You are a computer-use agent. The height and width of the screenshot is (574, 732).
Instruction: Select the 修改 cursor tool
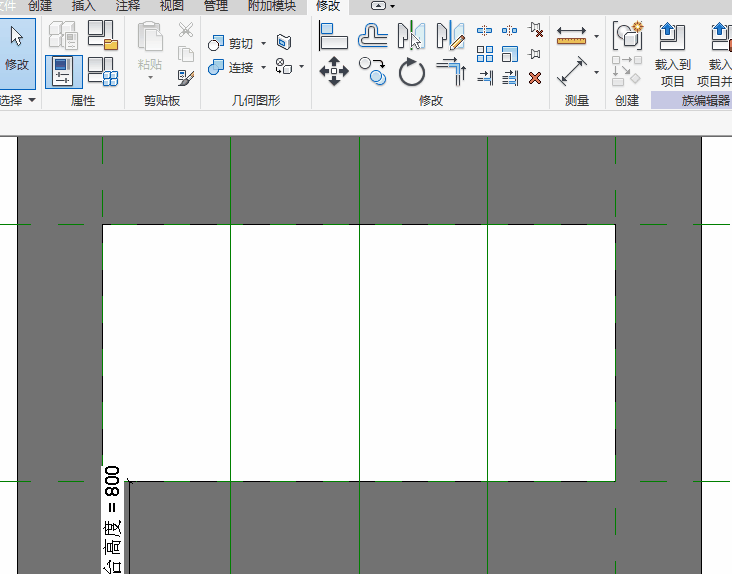click(17, 54)
